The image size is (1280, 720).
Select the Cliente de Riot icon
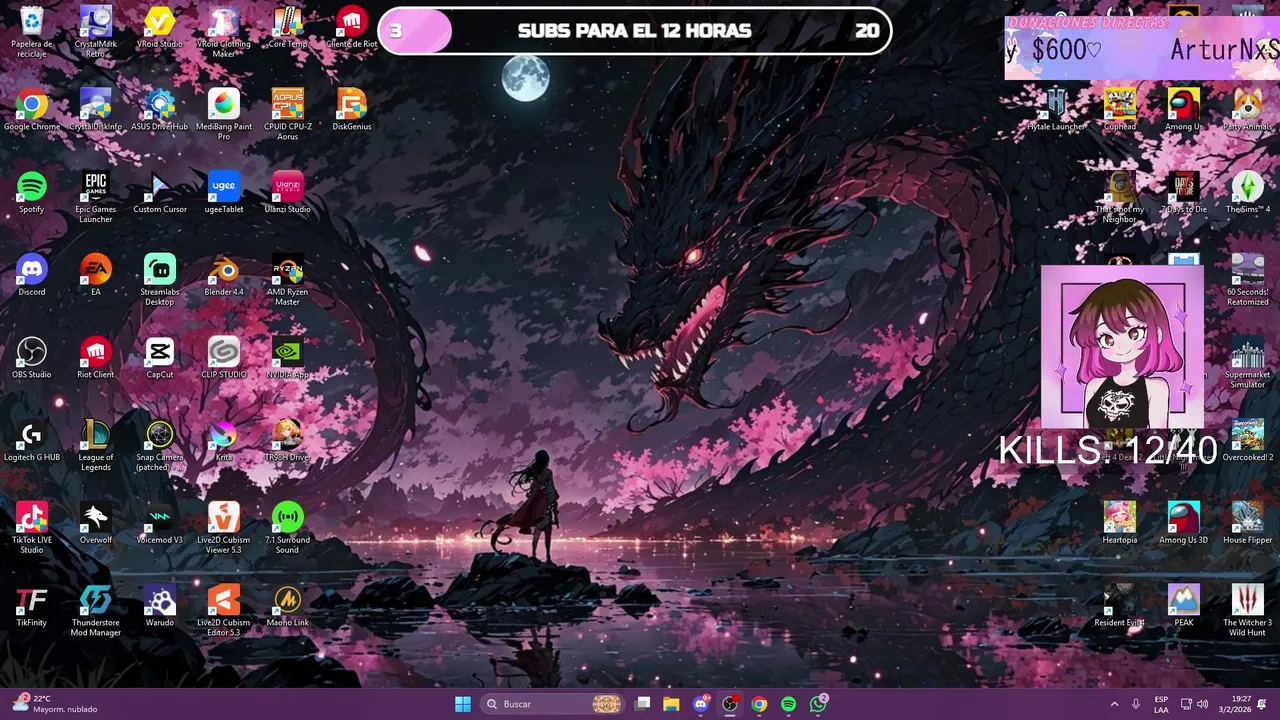(x=351, y=22)
